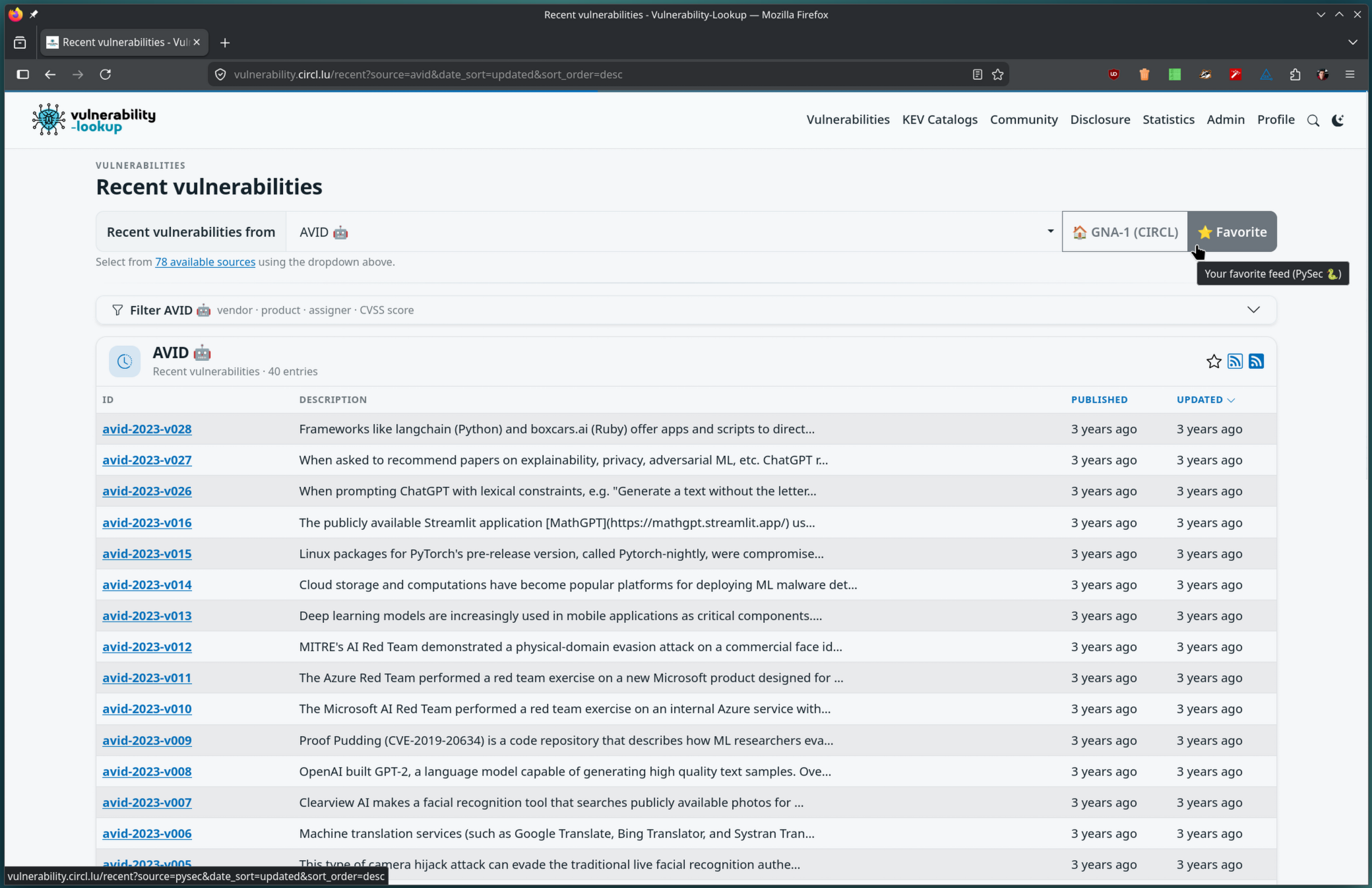Screen dimensions: 1372x888
Task: Open the Statistics menu
Action: 1168,119
